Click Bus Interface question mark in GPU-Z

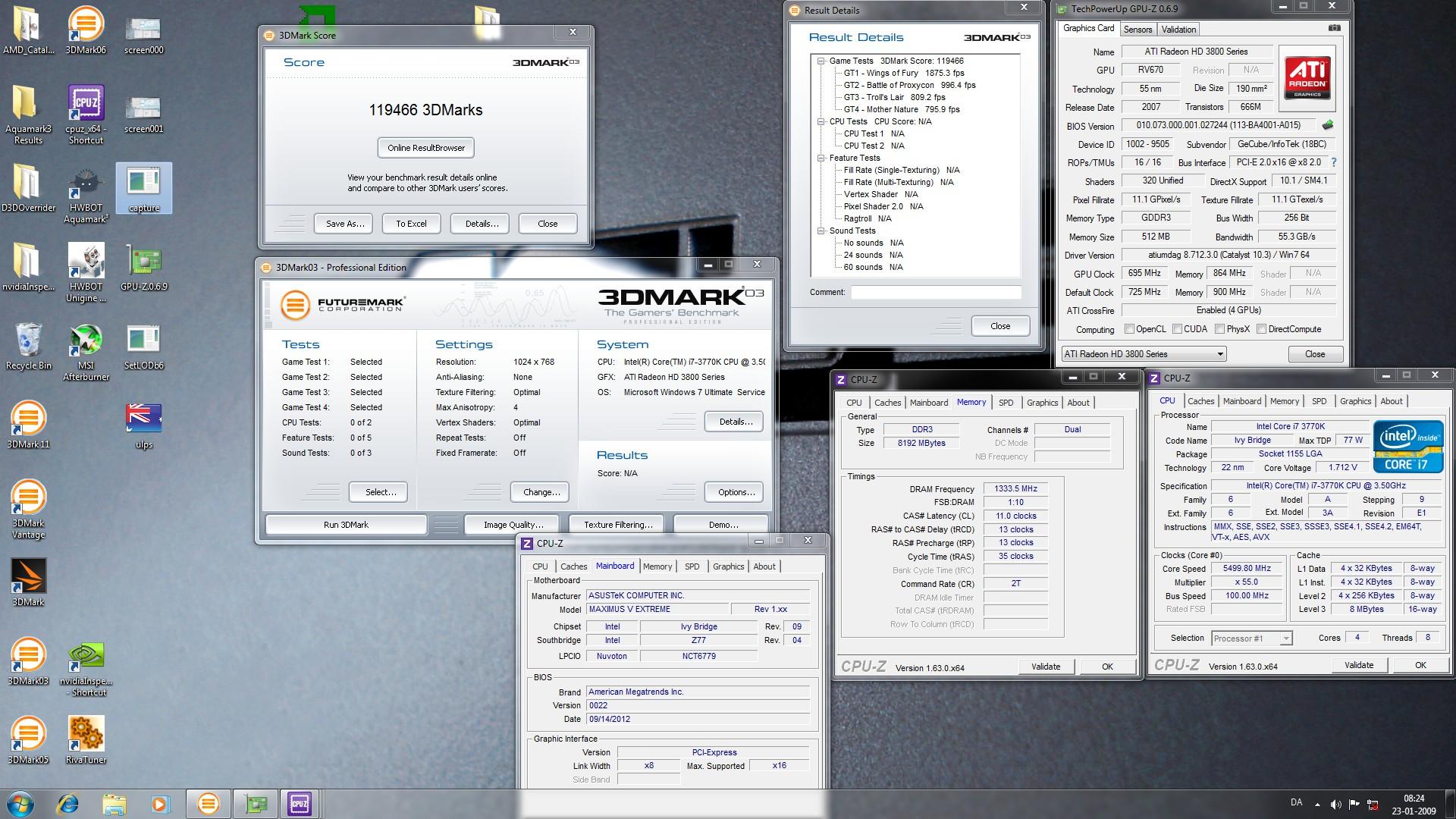click(1334, 162)
